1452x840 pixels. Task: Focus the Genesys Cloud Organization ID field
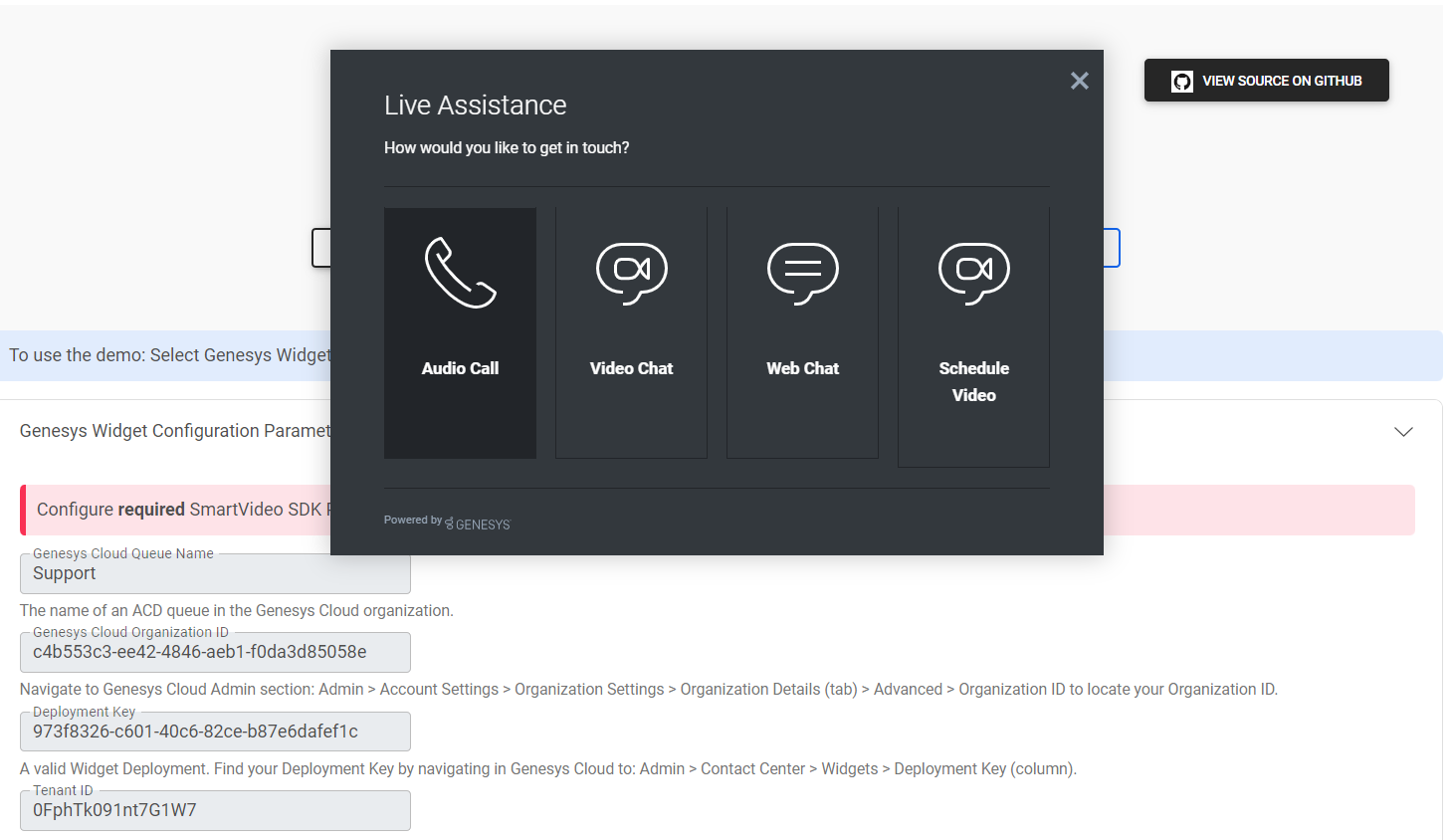(215, 653)
